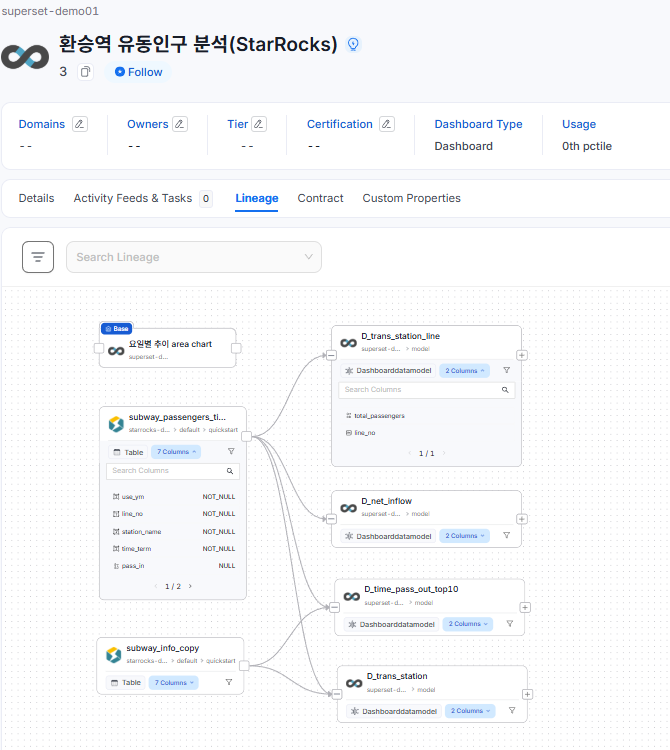Click Superset icon of D_trans_station_line
This screenshot has height=750, width=670.
click(348, 343)
